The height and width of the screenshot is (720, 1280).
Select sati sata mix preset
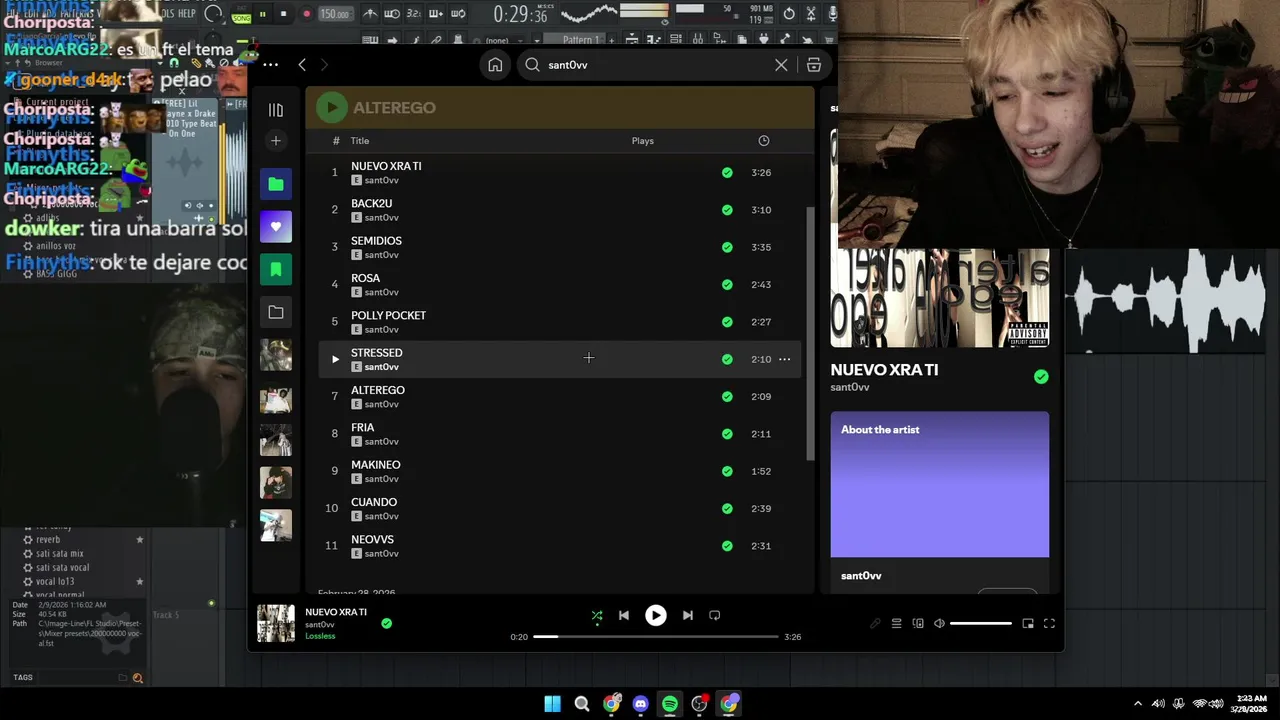pos(60,554)
